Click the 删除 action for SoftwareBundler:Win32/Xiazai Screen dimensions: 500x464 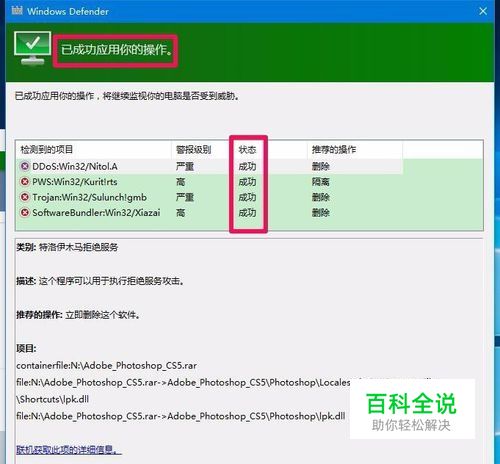(321, 212)
